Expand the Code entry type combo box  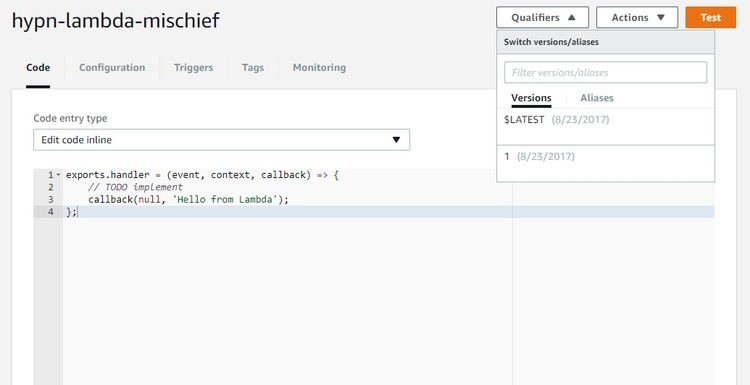pos(221,140)
